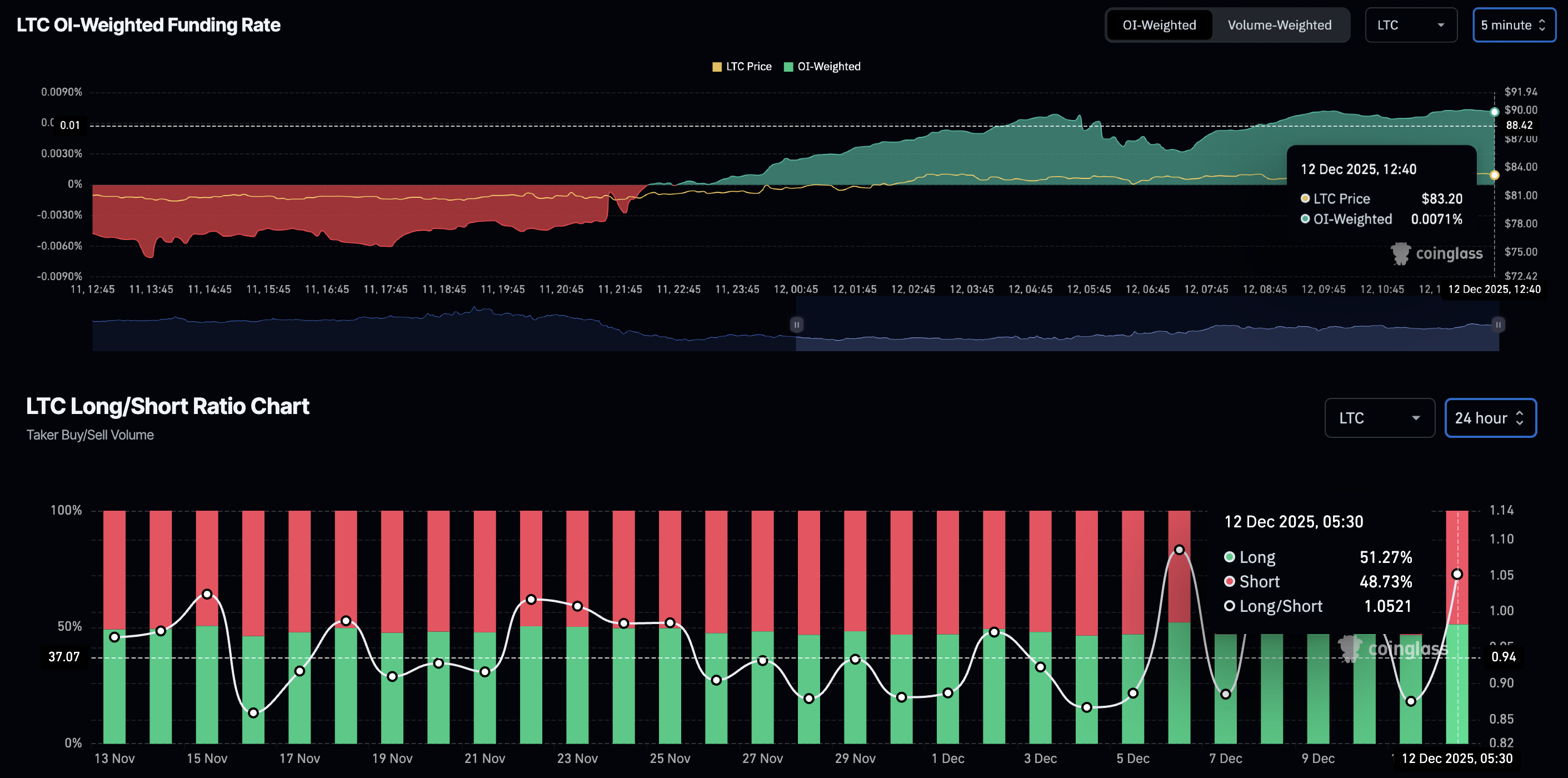Click the LTC OI-Weighted Funding Rate title
Image resolution: width=1568 pixels, height=778 pixels.
(x=148, y=25)
